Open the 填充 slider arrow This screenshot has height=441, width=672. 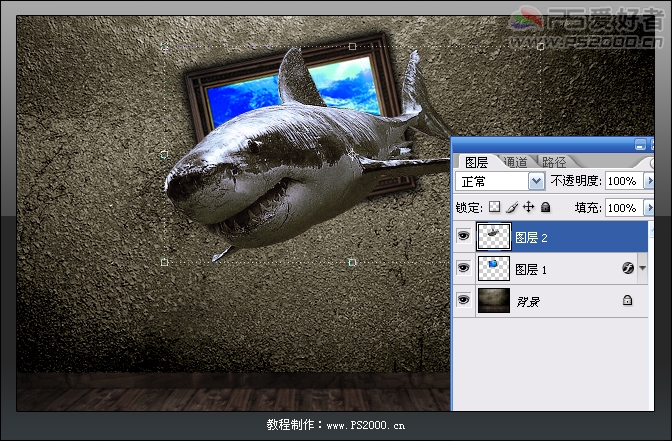(x=649, y=208)
